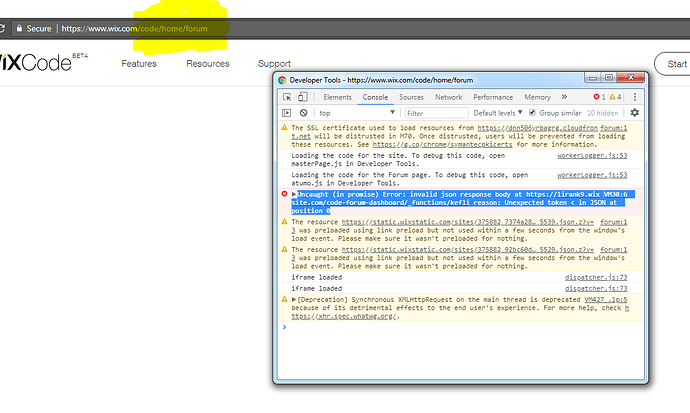Toggle the device toolbar icon
The width and height of the screenshot is (690, 413).
pos(303,97)
